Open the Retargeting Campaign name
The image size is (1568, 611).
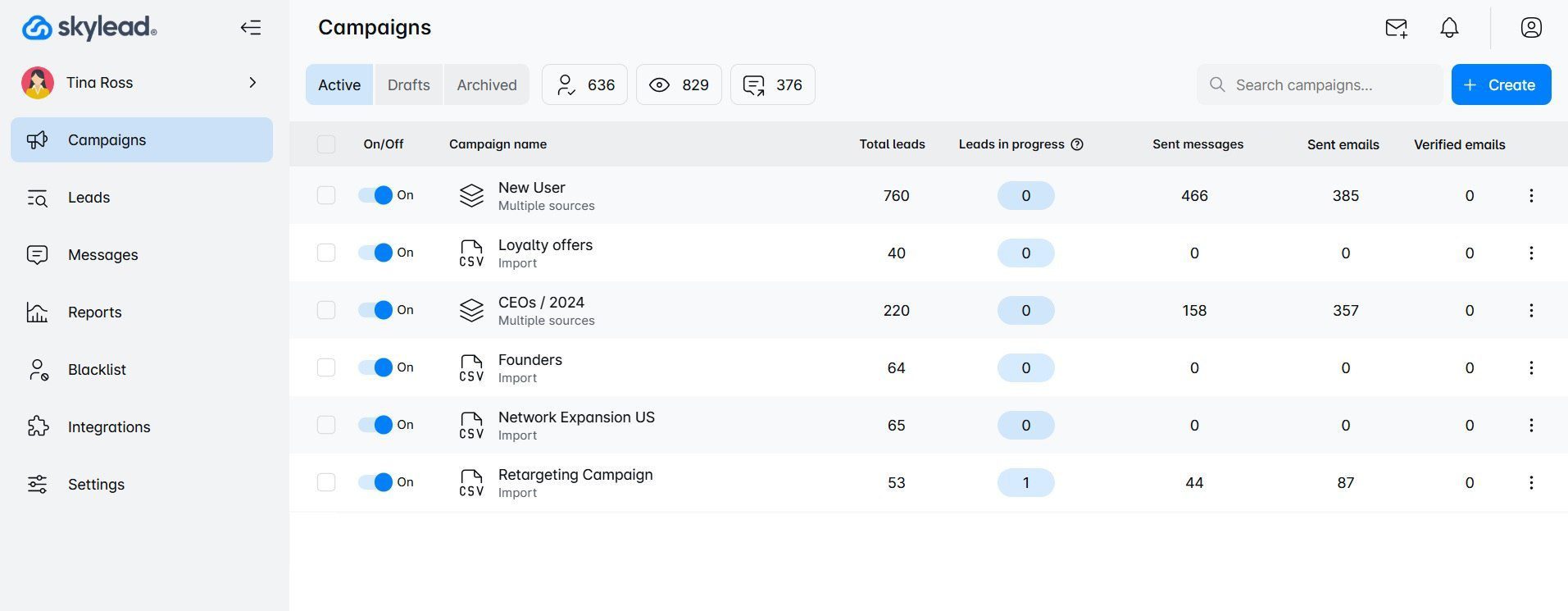pos(575,475)
